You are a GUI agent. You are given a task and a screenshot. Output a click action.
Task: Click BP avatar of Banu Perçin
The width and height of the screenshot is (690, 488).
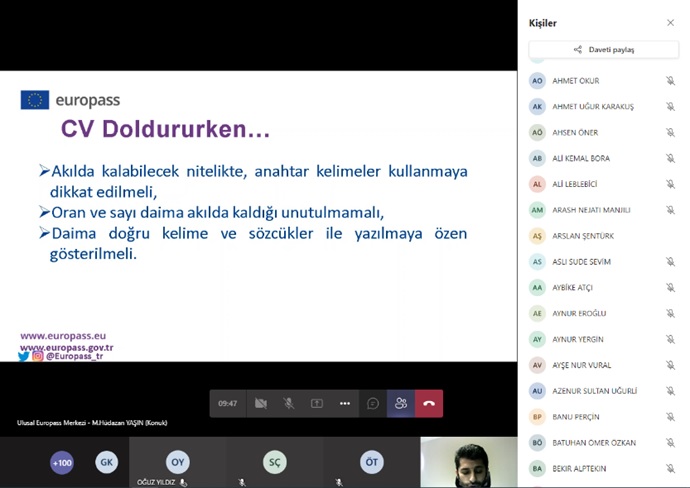click(x=537, y=417)
